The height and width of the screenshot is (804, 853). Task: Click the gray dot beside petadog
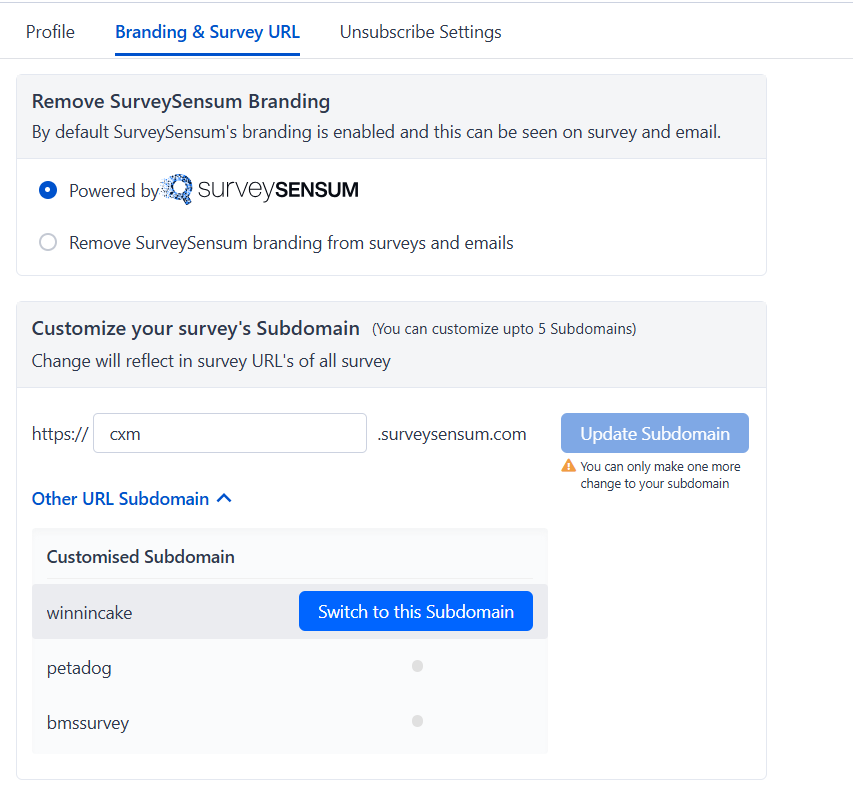pos(417,666)
